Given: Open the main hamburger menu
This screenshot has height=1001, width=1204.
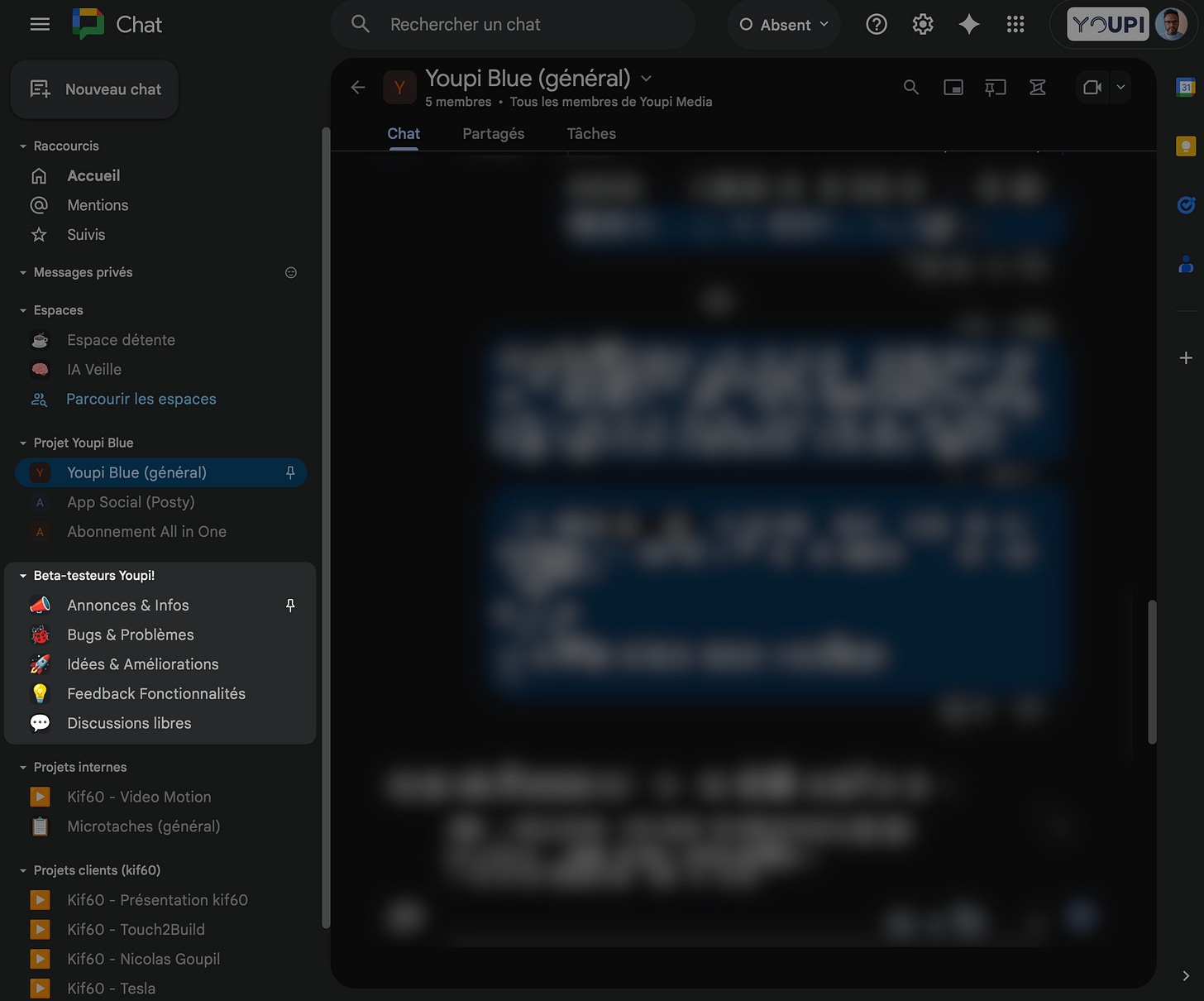Looking at the screenshot, I should [x=40, y=25].
